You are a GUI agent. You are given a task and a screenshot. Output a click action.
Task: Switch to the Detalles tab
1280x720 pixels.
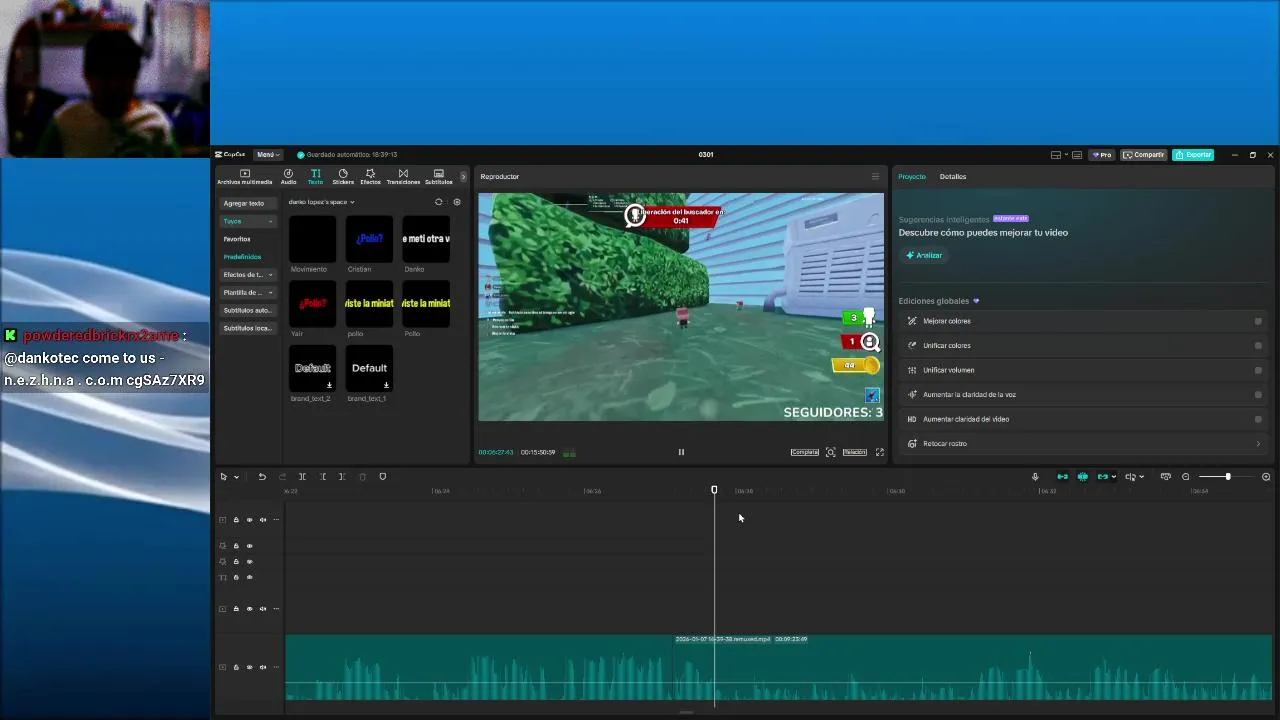point(953,177)
